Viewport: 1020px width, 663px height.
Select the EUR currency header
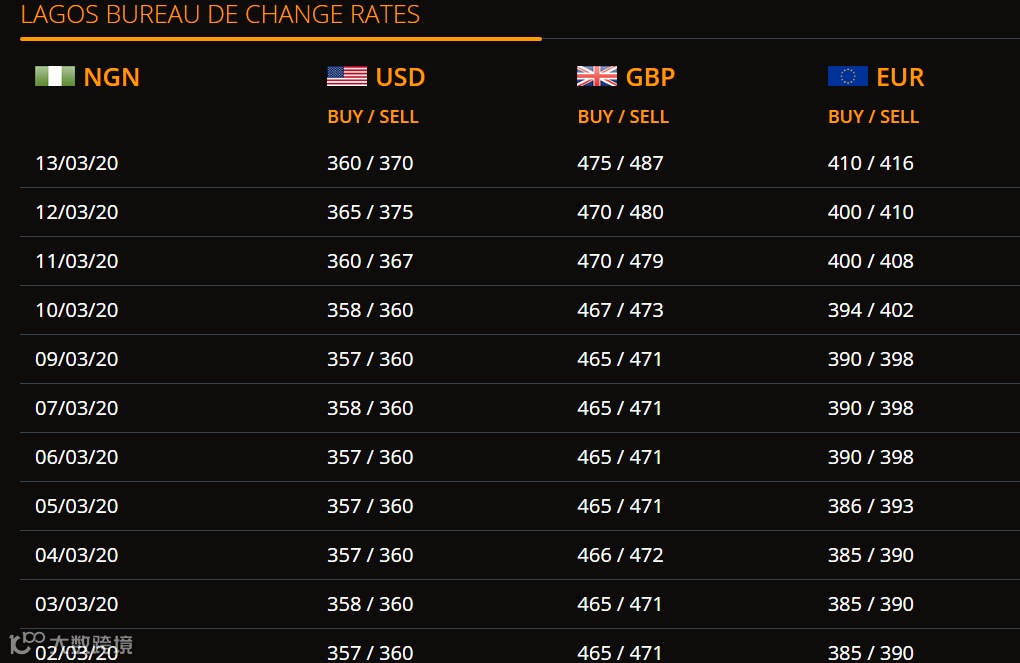click(x=901, y=77)
